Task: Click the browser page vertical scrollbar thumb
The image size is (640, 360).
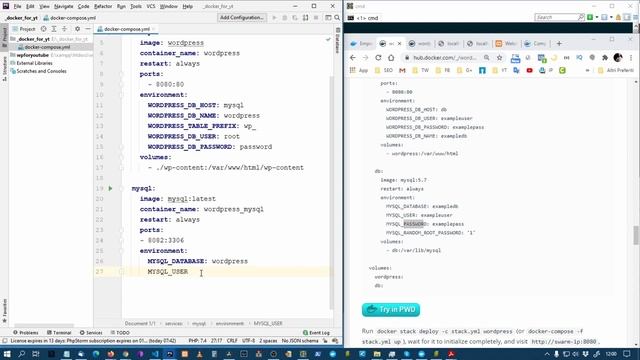Action: click(636, 235)
